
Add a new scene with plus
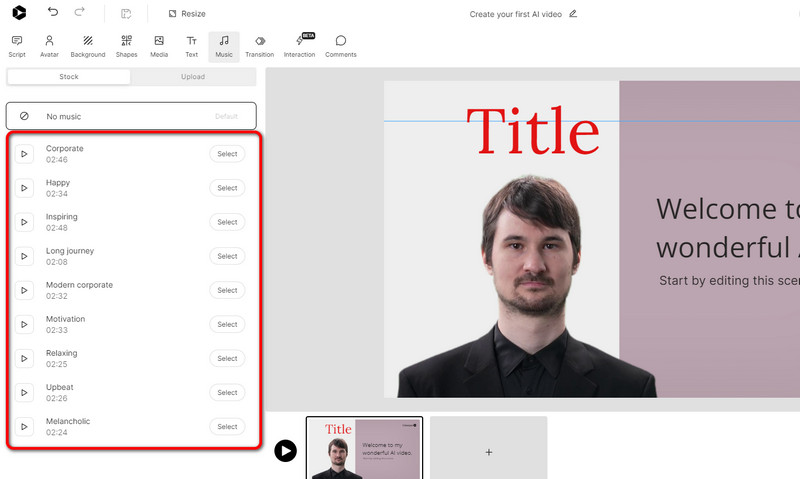[x=489, y=452]
